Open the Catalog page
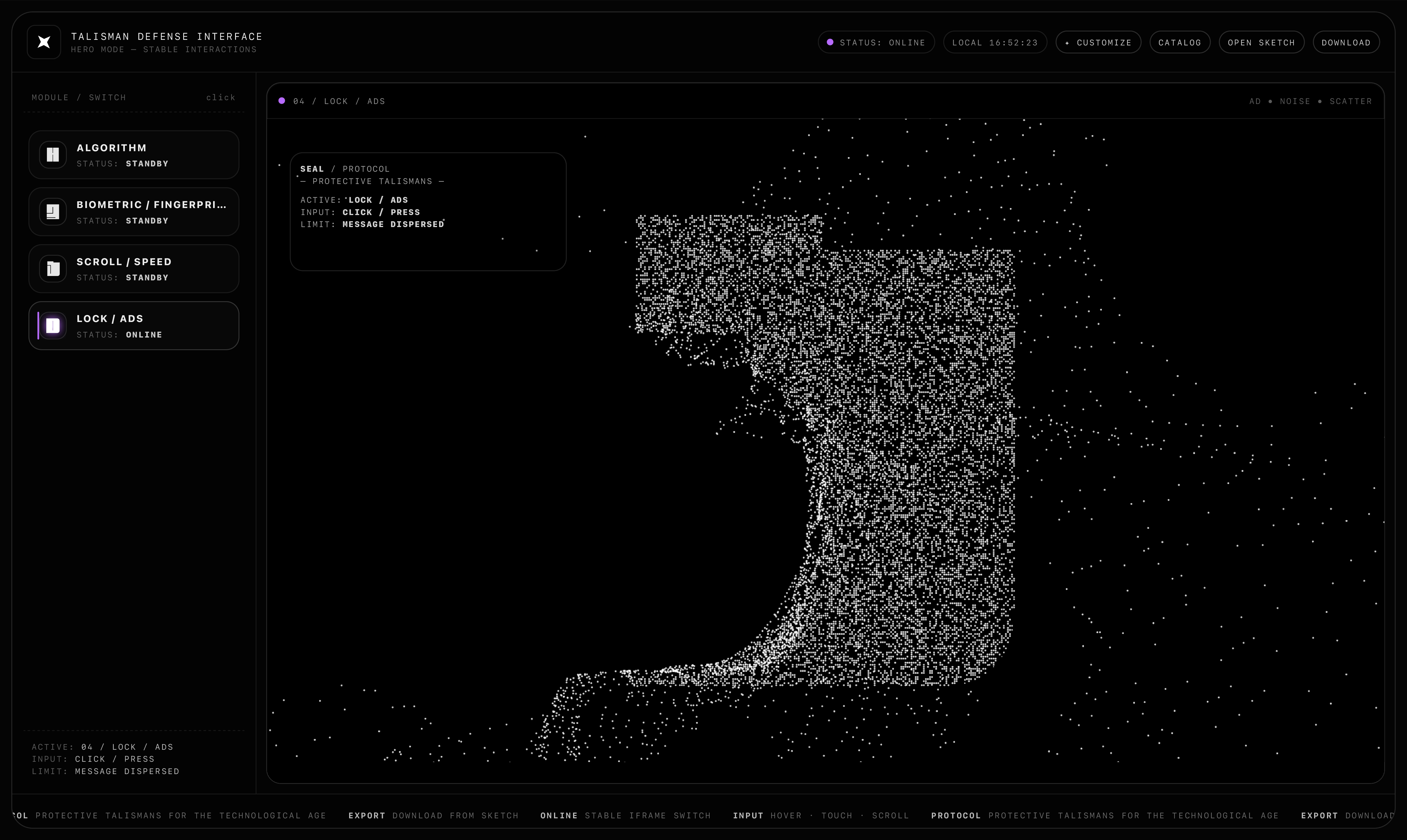This screenshot has height=840, width=1407. pos(1180,42)
